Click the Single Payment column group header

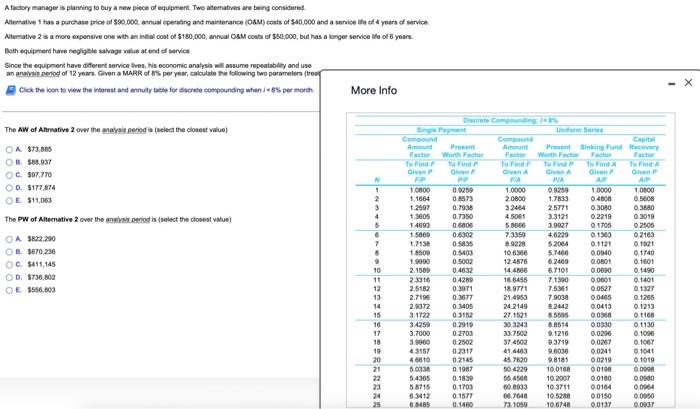pos(441,130)
